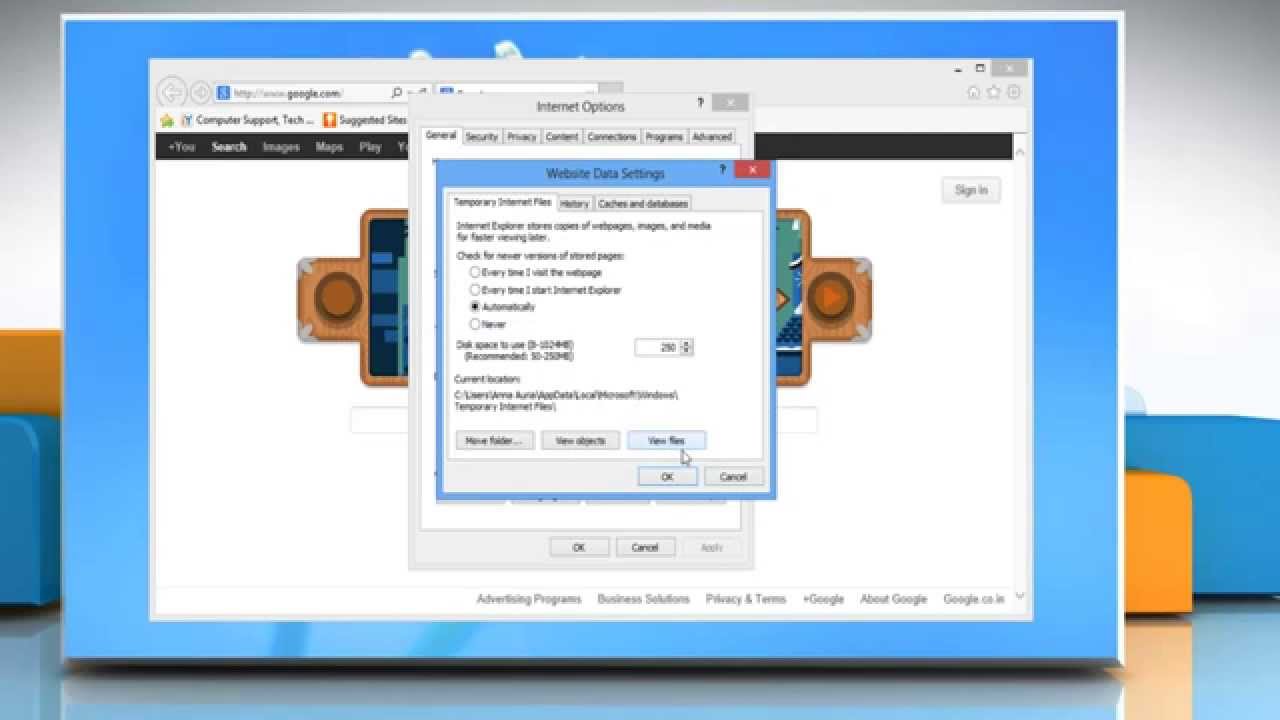The image size is (1280, 720).
Task: Click the left orange doodle arrow button
Action: pos(337,297)
